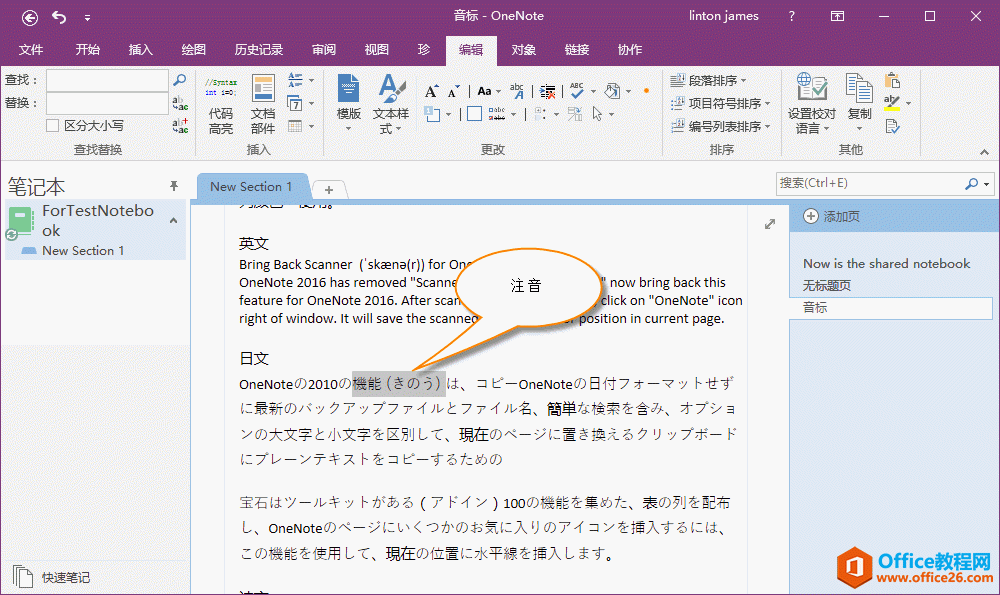Click the paste clipboard icon in 其他 group
Image resolution: width=1000 pixels, height=595 pixels.
click(892, 80)
